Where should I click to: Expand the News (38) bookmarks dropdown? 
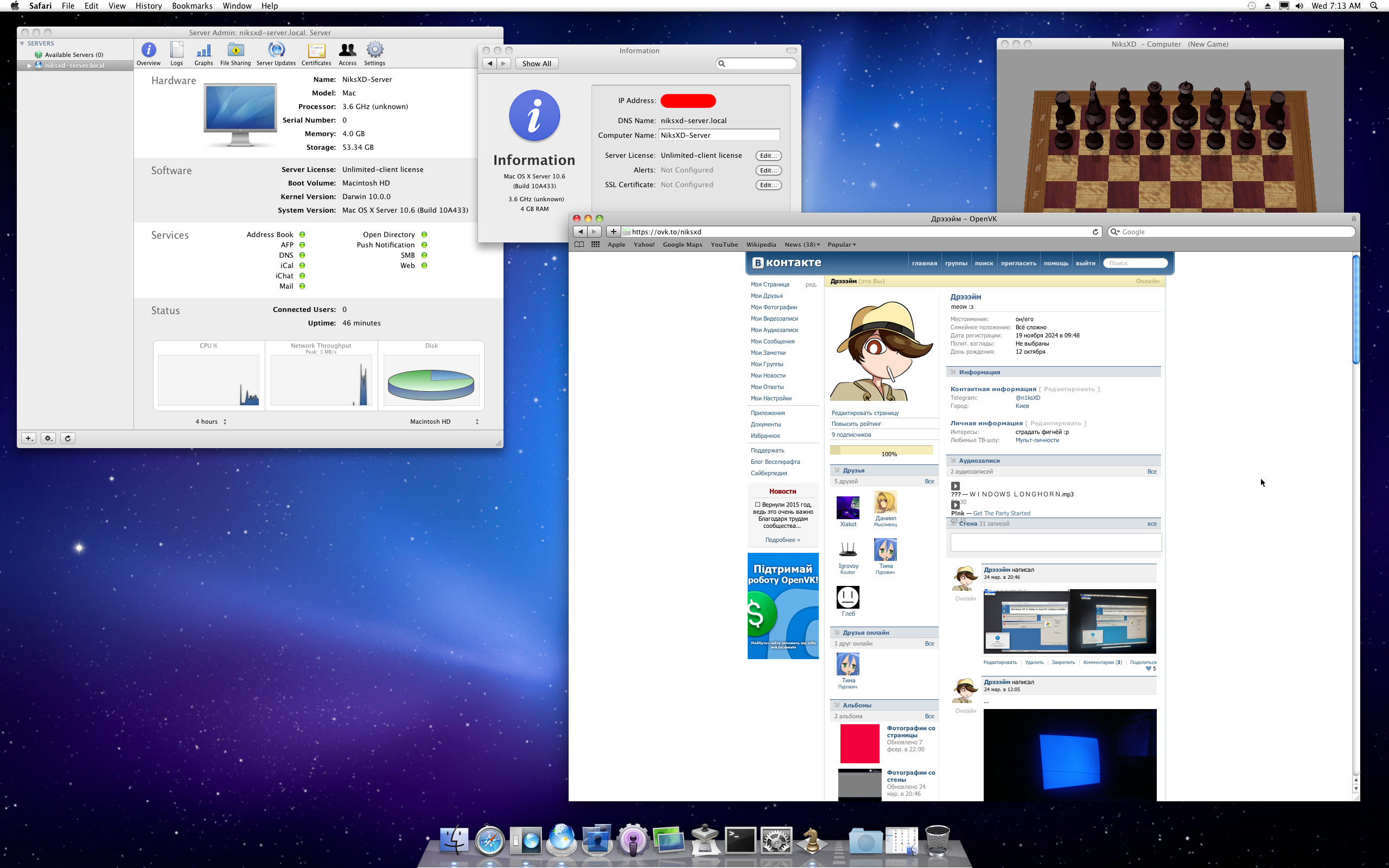(x=802, y=245)
